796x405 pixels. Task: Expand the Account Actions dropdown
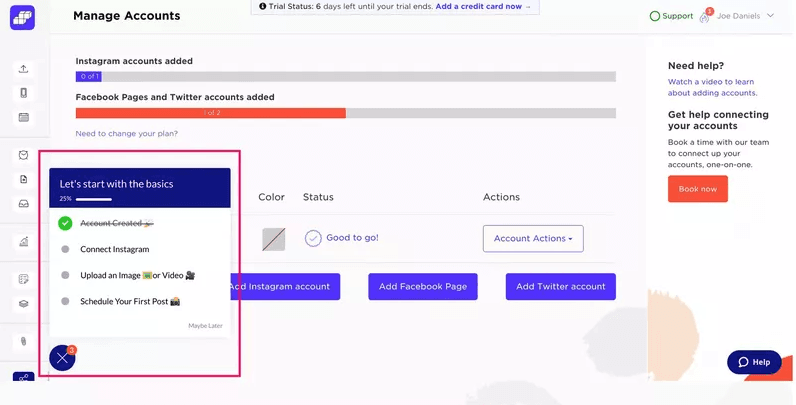(x=532, y=238)
